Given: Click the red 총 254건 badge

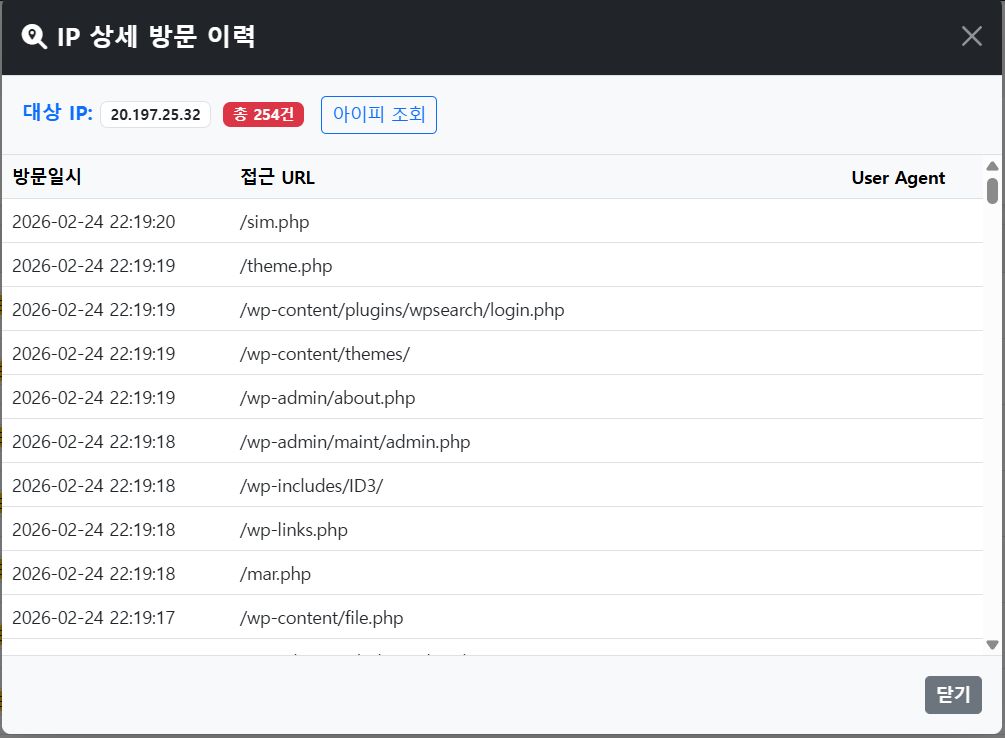Looking at the screenshot, I should click(263, 115).
